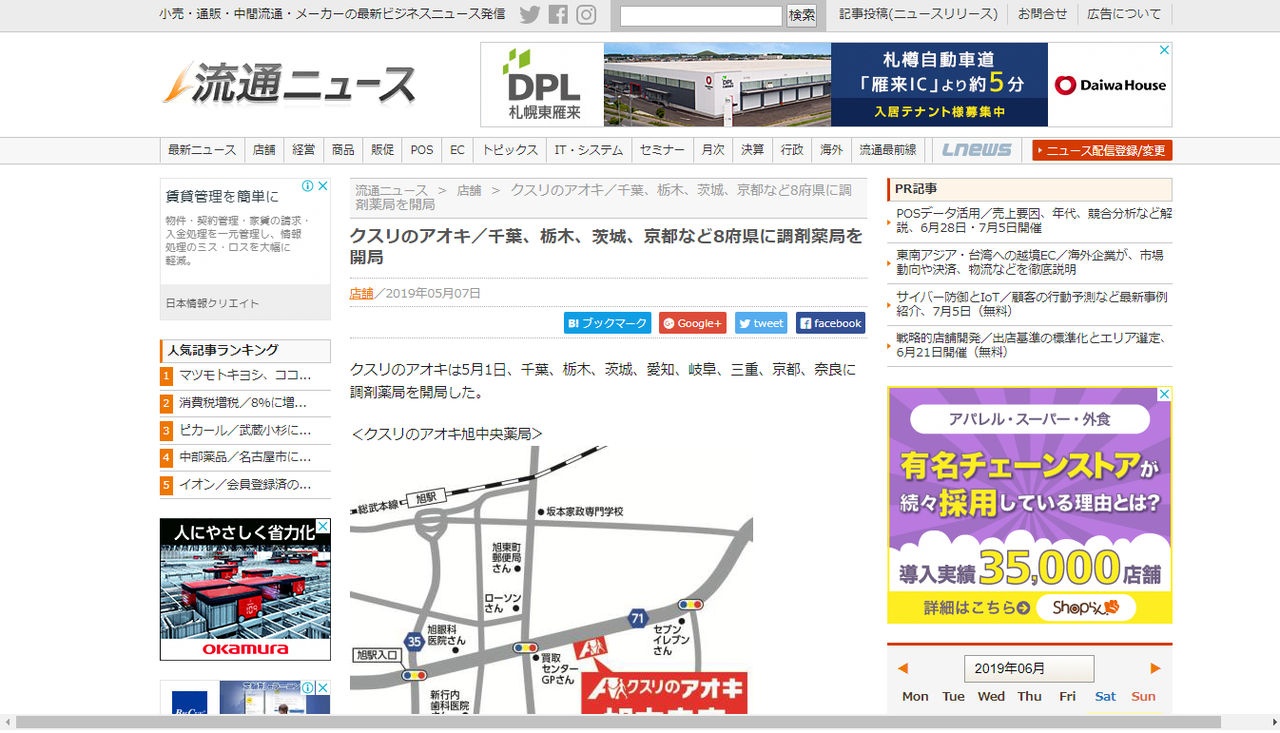Select 月次 in navigation menu
The width and height of the screenshot is (1280, 733).
(713, 150)
